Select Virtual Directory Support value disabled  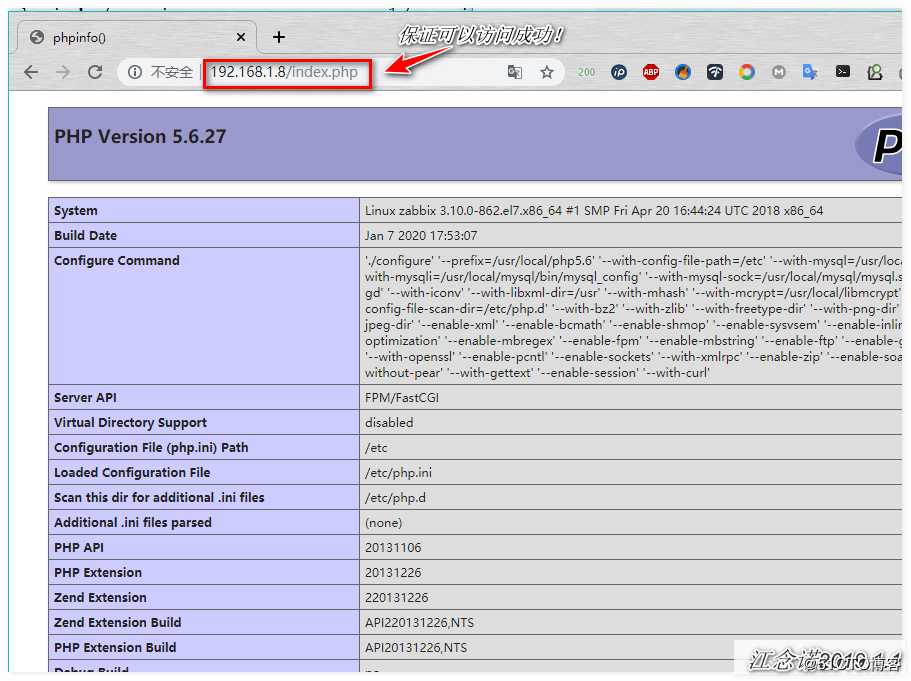pyautogui.click(x=389, y=423)
